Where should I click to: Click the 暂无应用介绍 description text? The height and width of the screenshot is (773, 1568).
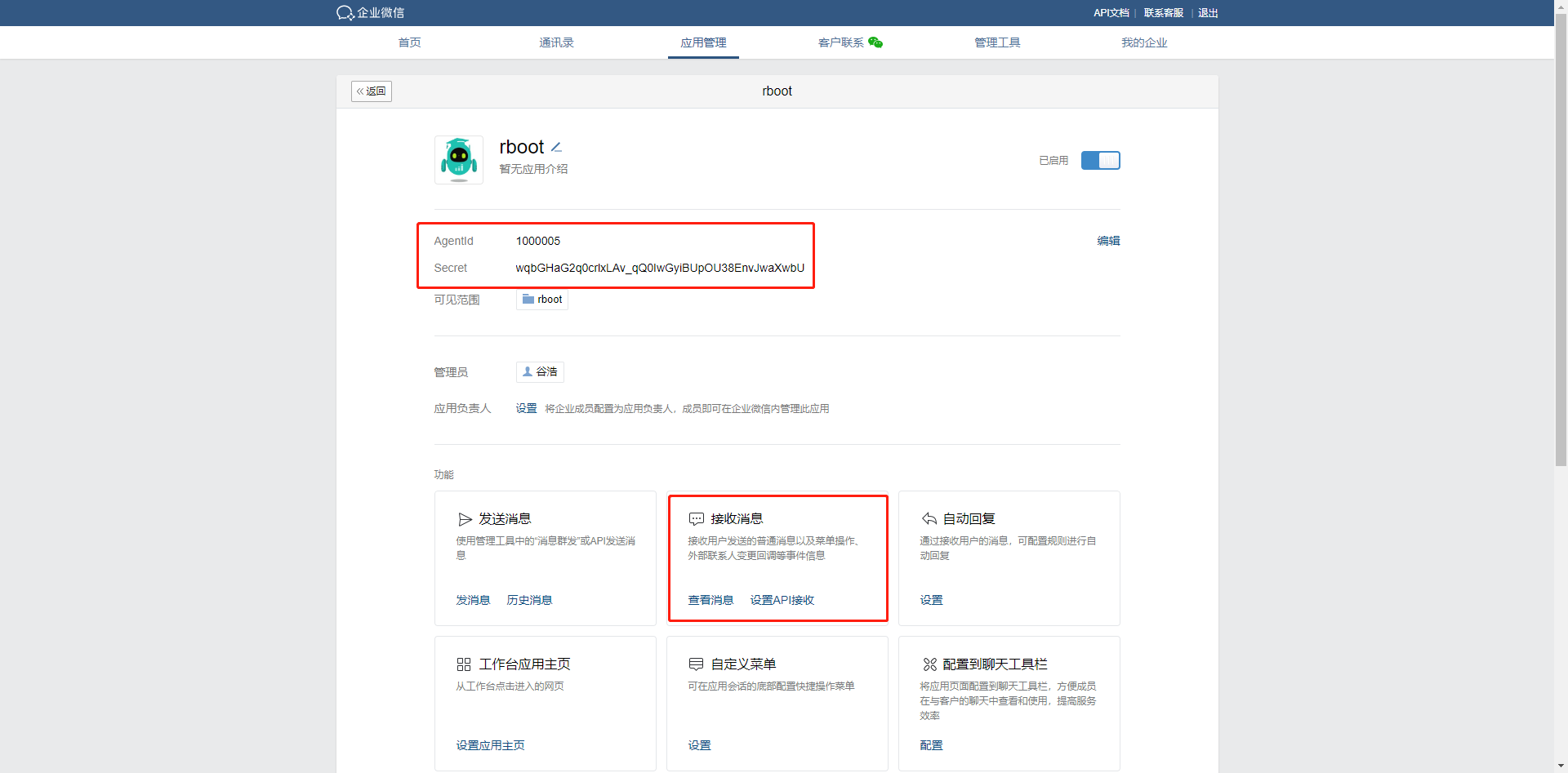pos(533,169)
